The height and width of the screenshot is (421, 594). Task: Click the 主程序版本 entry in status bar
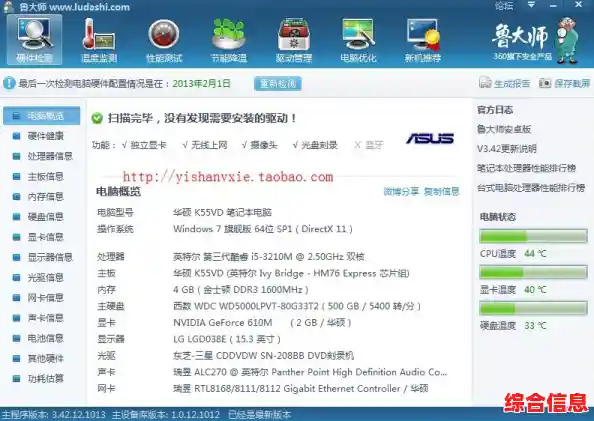(x=53, y=415)
